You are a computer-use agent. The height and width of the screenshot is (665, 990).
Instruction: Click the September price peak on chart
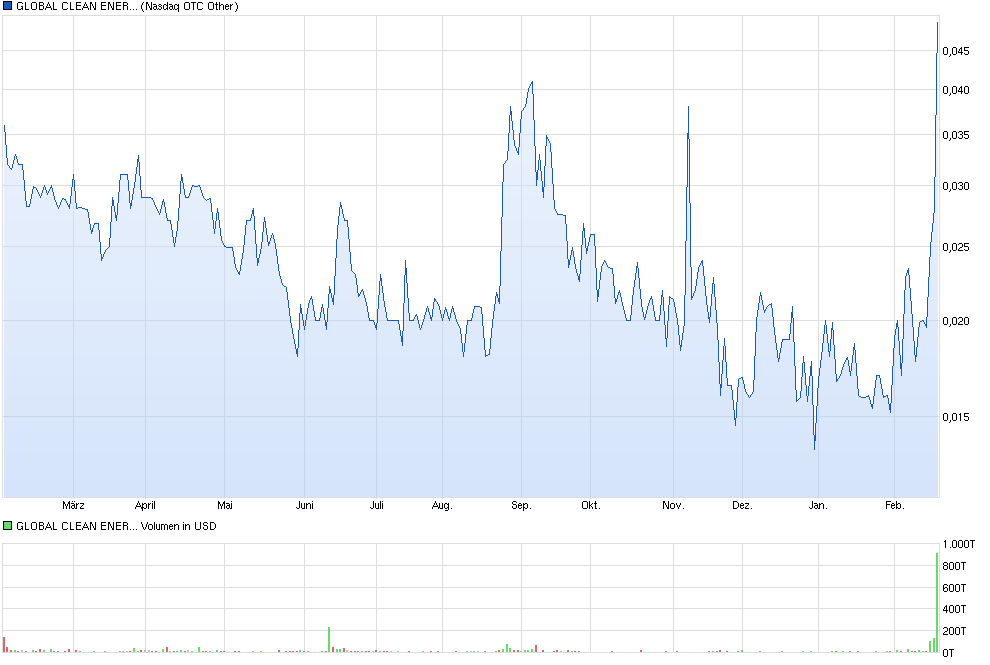tap(530, 83)
